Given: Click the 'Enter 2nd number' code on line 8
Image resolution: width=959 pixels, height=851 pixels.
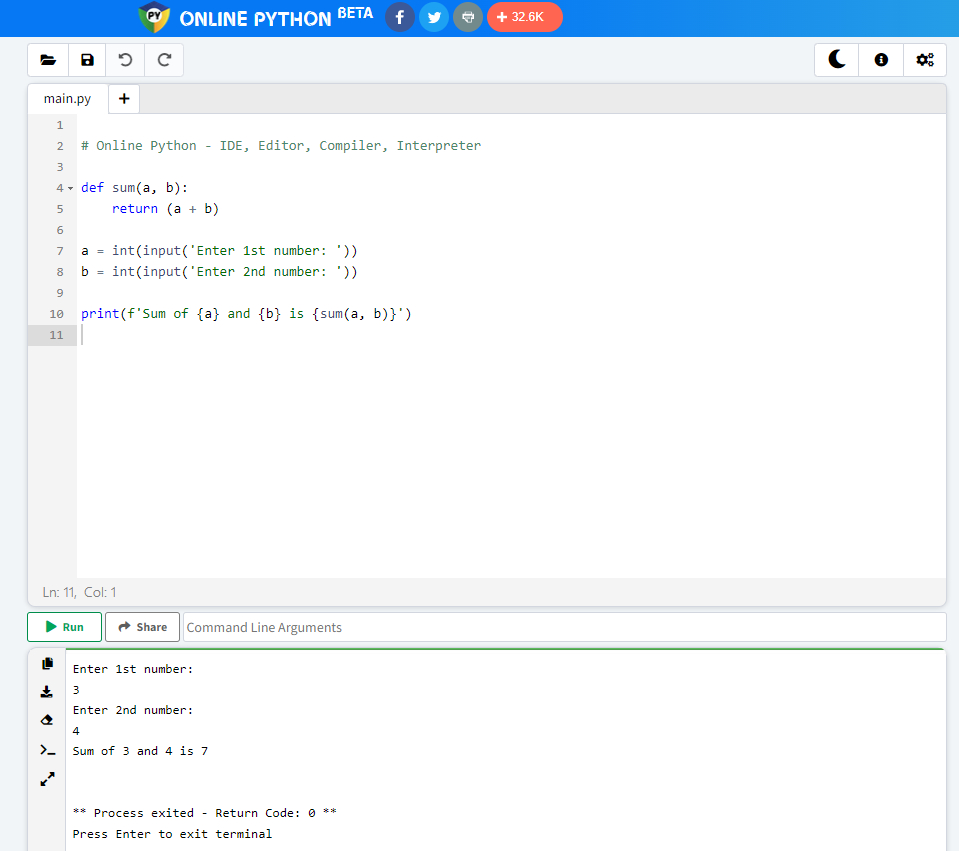Looking at the screenshot, I should click(219, 272).
